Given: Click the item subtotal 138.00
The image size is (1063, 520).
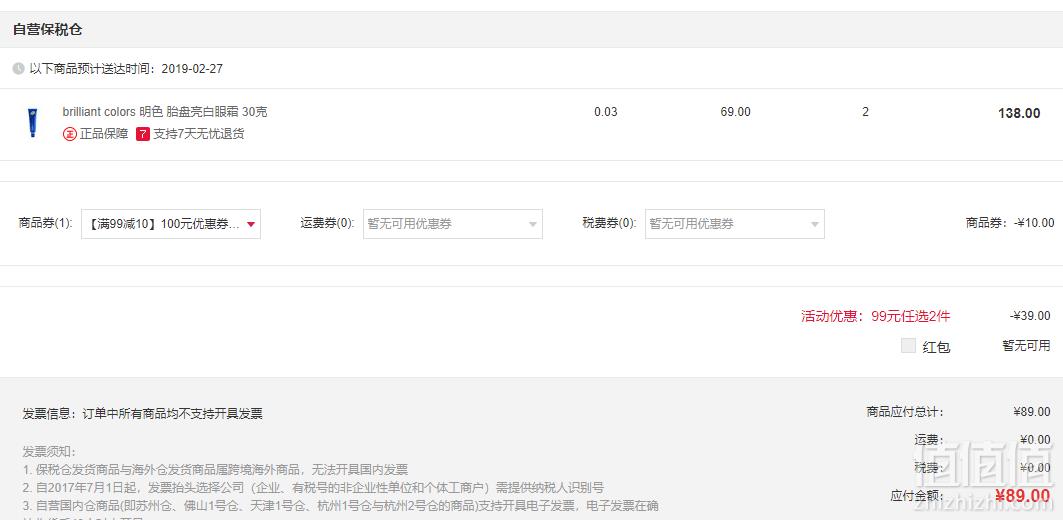Looking at the screenshot, I should (x=1019, y=113).
